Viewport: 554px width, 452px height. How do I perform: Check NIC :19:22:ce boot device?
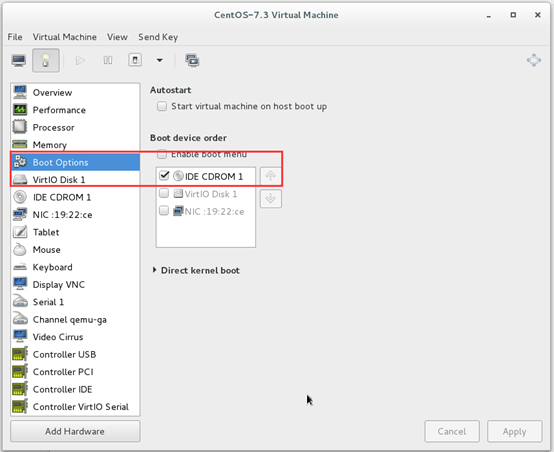coord(164,211)
